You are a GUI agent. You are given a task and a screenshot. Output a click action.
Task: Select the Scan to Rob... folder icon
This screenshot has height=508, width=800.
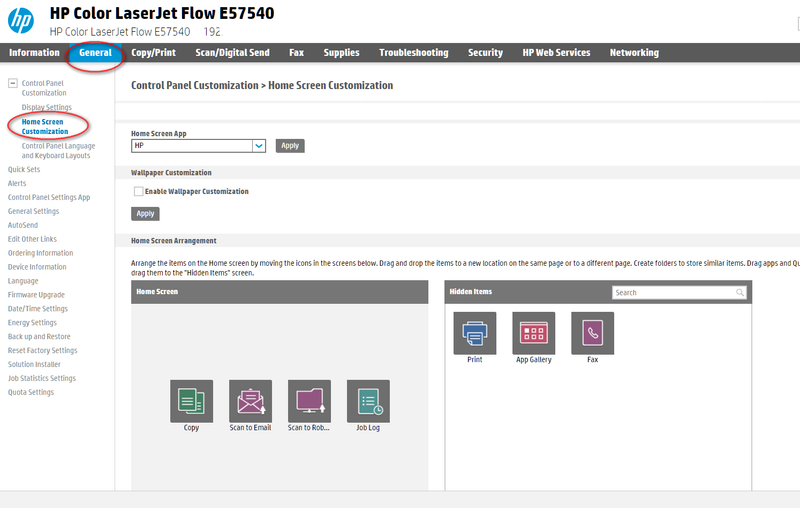click(309, 401)
